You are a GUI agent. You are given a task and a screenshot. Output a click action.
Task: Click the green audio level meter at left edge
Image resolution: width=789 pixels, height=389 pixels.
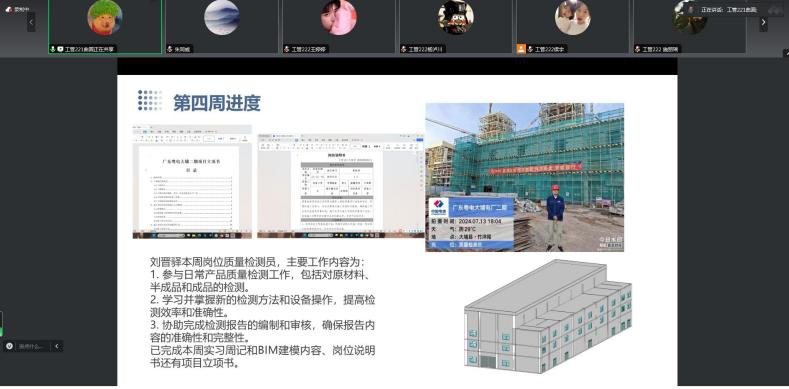click(1, 324)
